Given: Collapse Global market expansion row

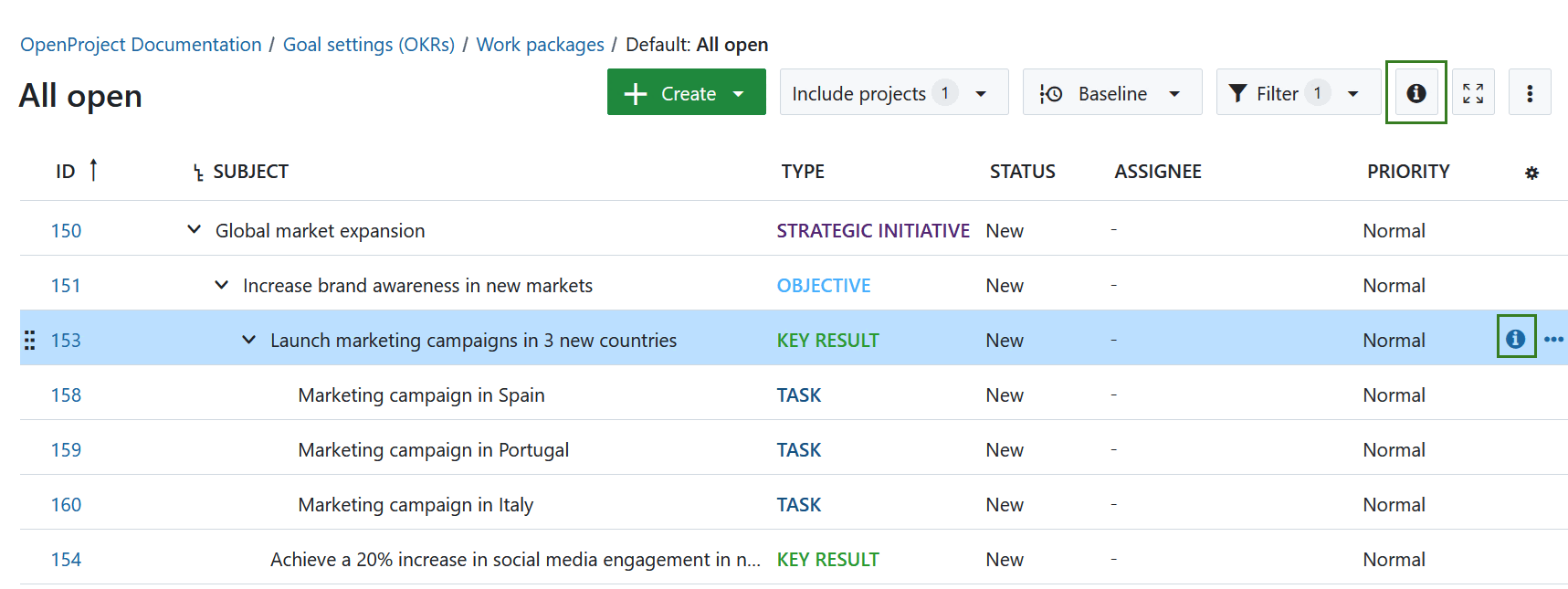Looking at the screenshot, I should (x=194, y=230).
